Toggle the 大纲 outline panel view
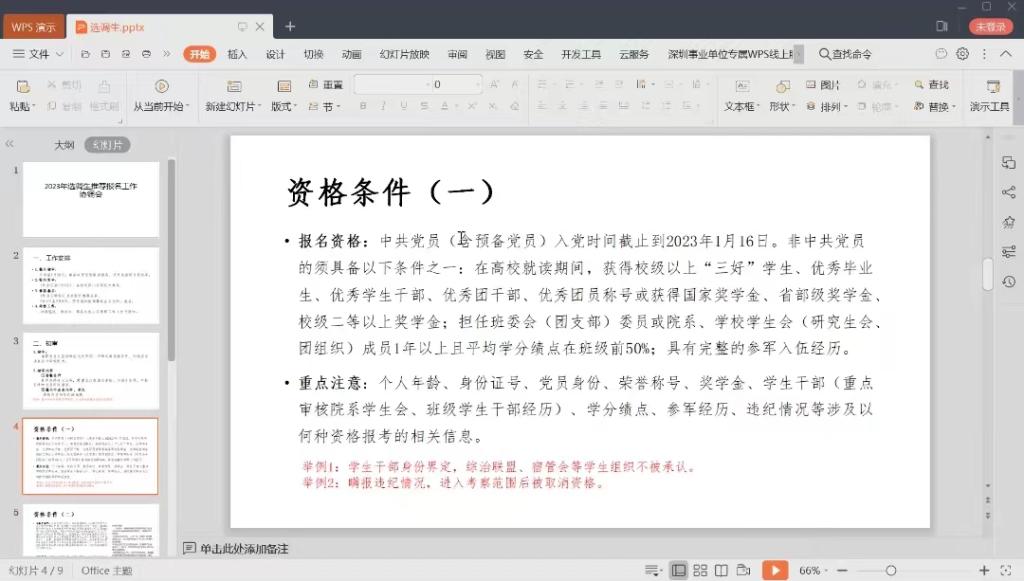The width and height of the screenshot is (1024, 581). tap(64, 145)
